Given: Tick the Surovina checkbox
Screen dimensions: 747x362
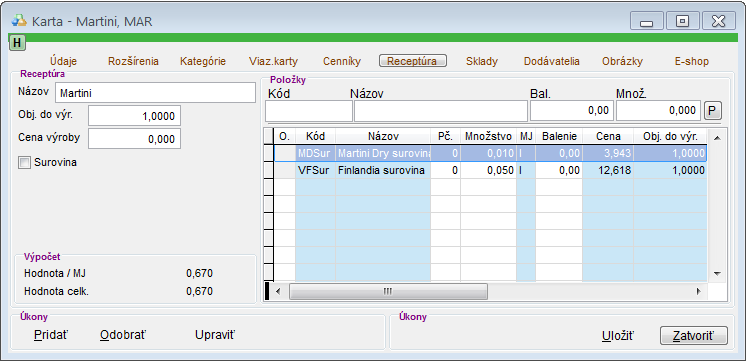Looking at the screenshot, I should pos(24,163).
